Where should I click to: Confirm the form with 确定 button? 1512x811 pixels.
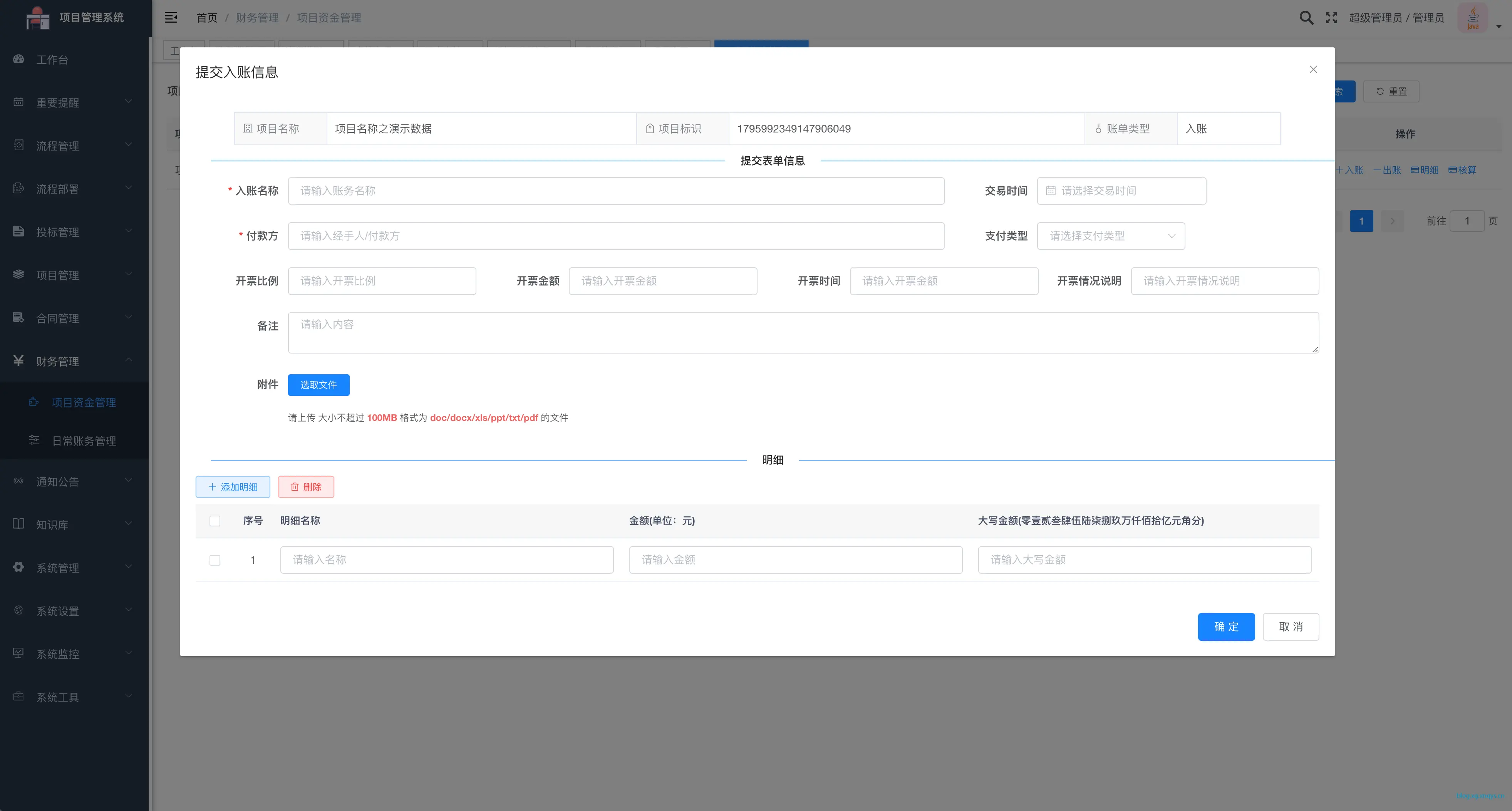1226,627
